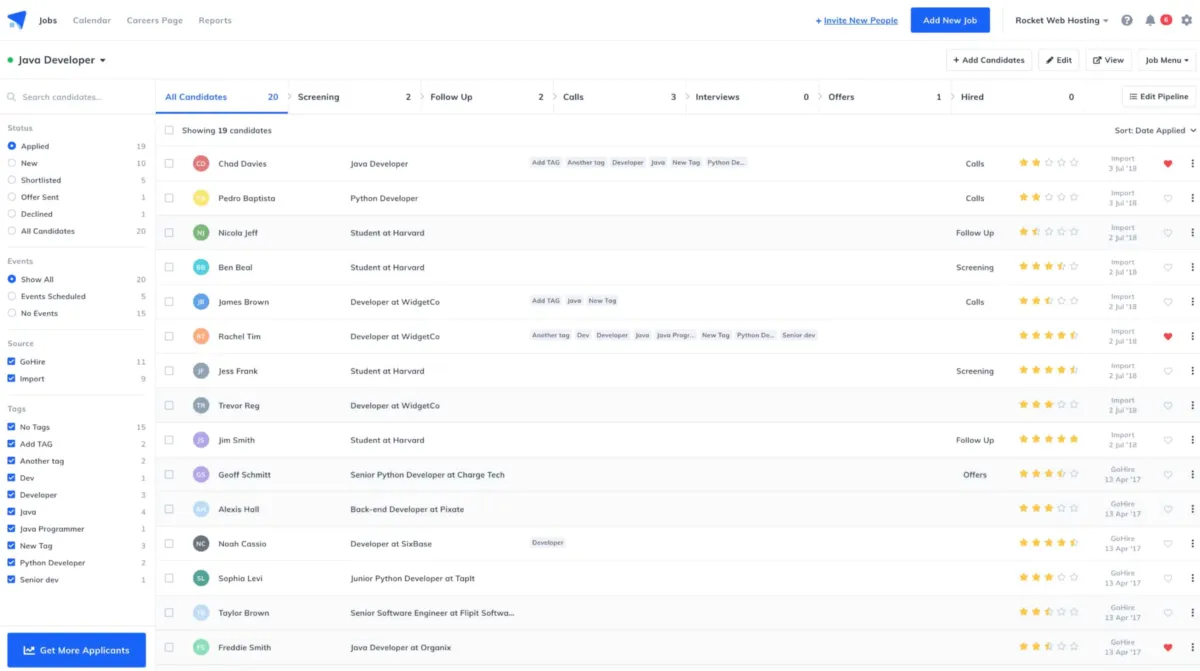Open the three-dot menu for Rachel Tim
The image size is (1200, 671).
[x=1192, y=336]
